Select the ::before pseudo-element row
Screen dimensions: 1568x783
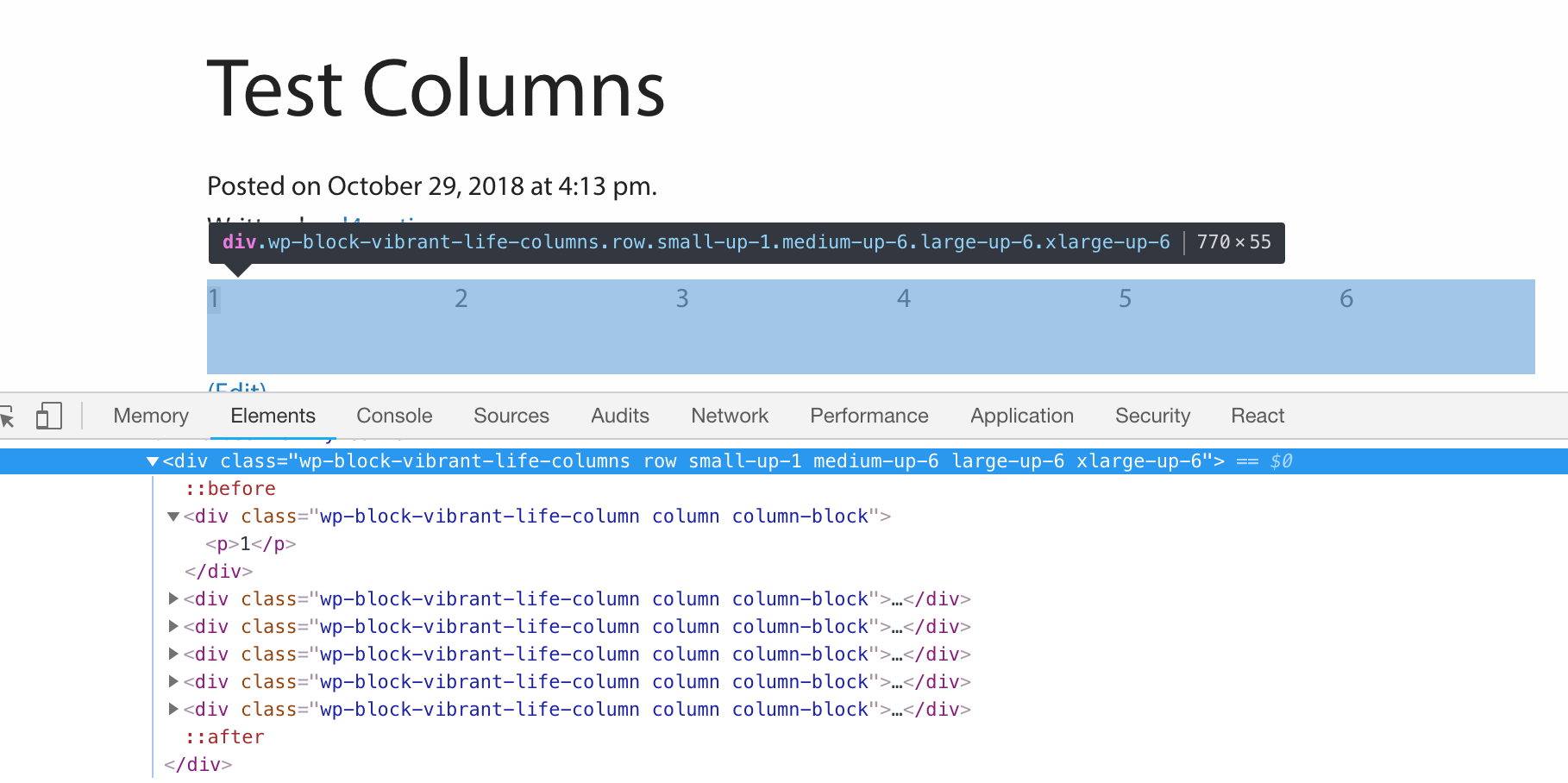pos(230,489)
